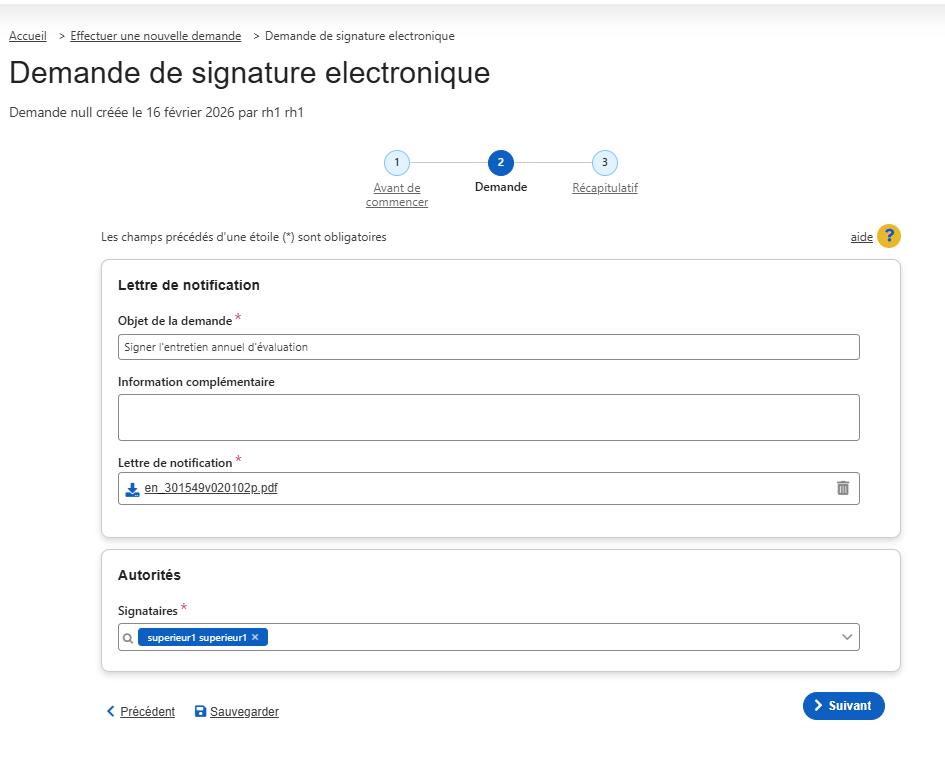The image size is (945, 760).
Task: Remove the superieur1 signatory chip via its x
Action: pyautogui.click(x=256, y=637)
